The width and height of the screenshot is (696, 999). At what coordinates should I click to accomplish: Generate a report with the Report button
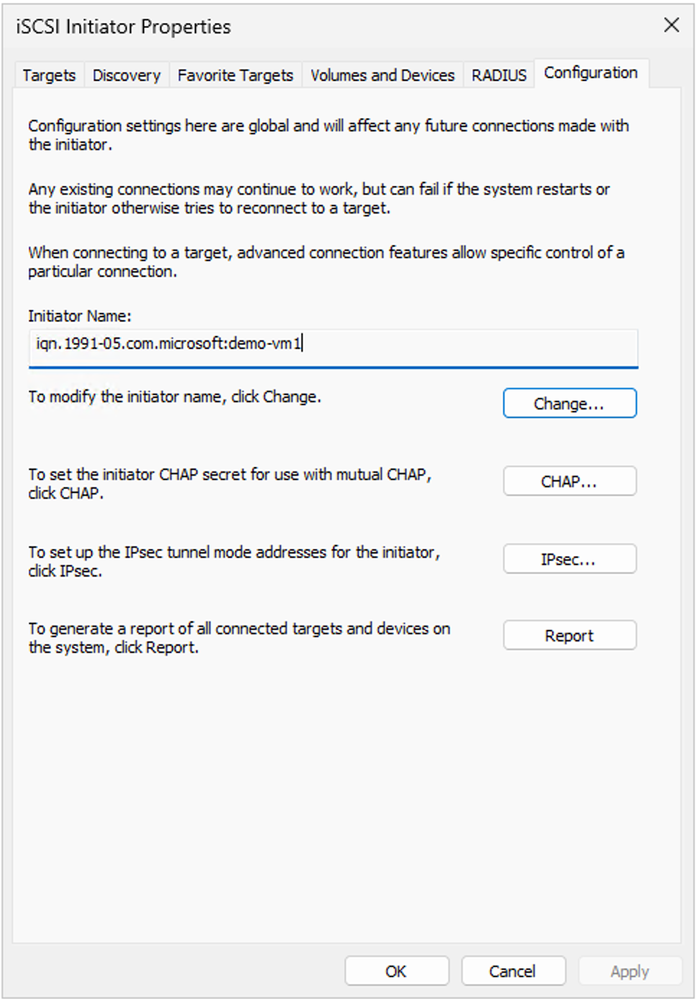coord(569,636)
